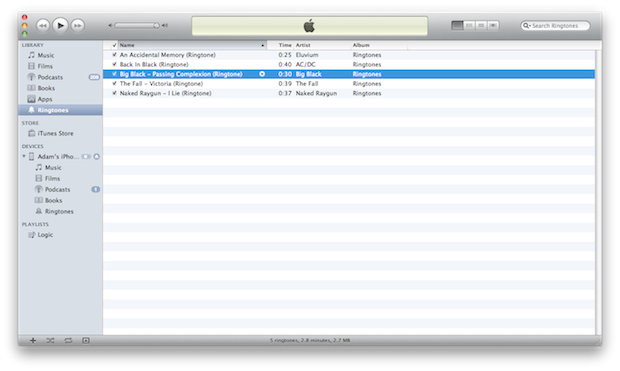Click the Next track fast-forward button
The width and height of the screenshot is (620, 371).
click(x=78, y=26)
